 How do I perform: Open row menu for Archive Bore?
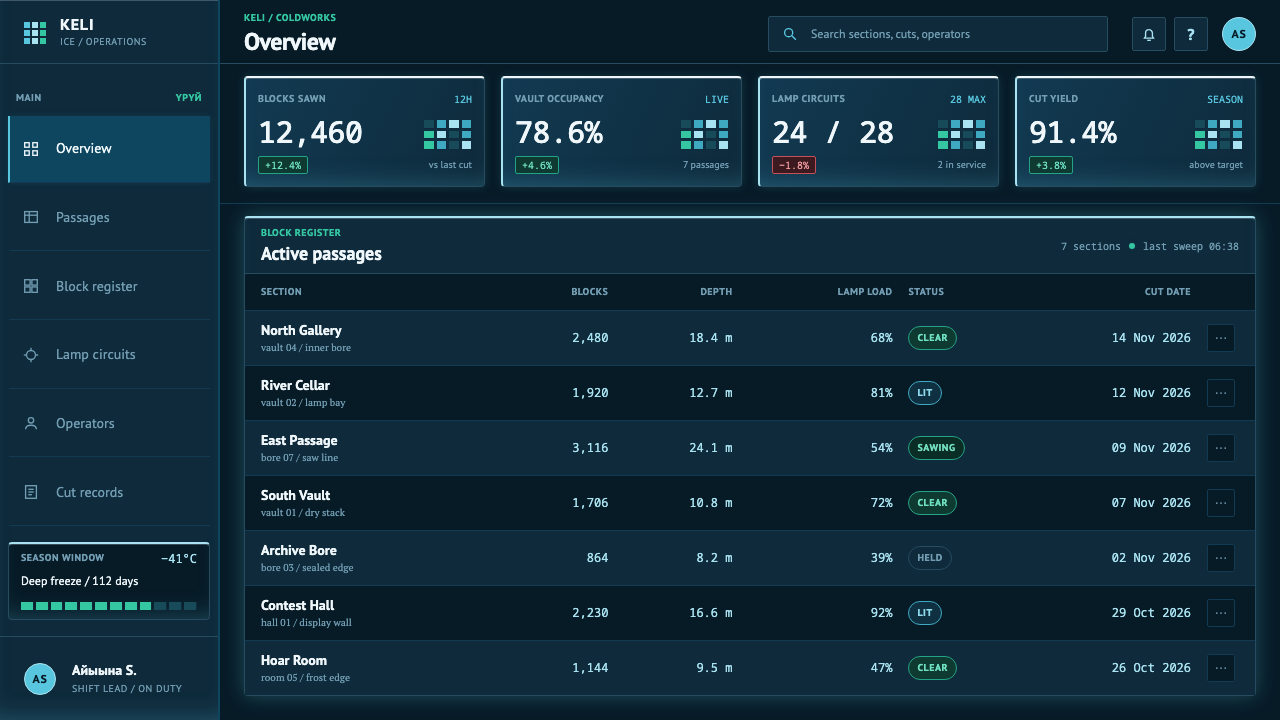(x=1221, y=558)
